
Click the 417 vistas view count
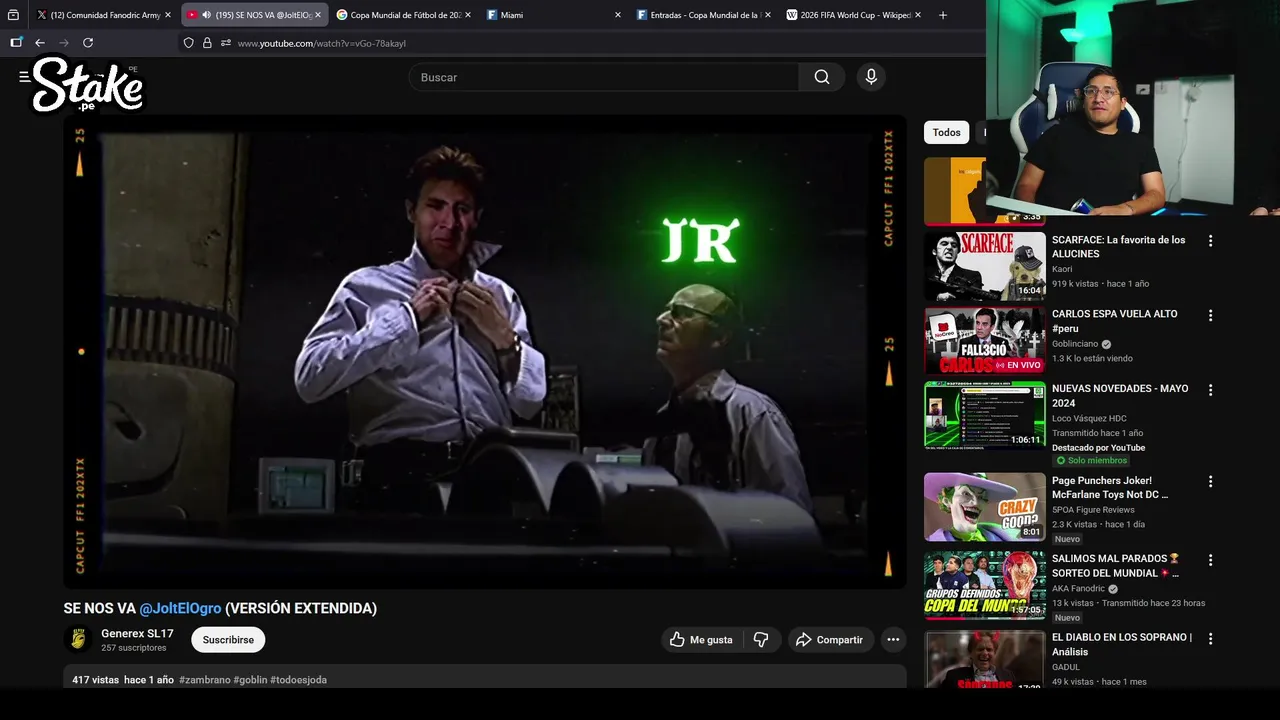click(95, 680)
